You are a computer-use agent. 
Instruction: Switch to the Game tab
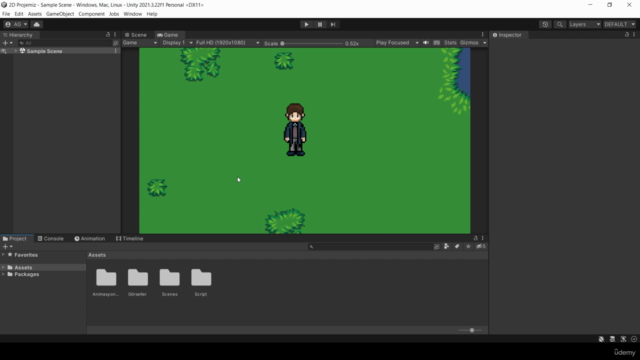pos(168,35)
